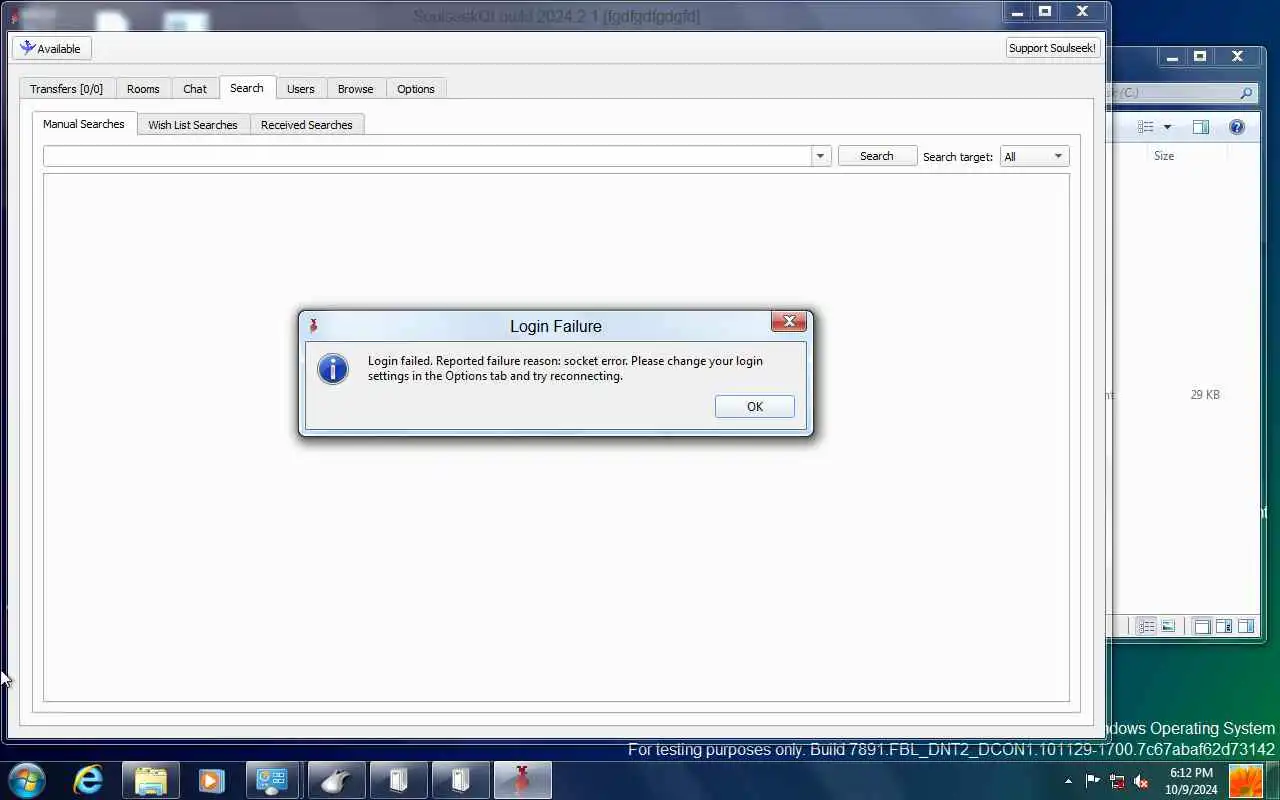Open the Transfers [0/0] tab
This screenshot has height=800, width=1280.
click(66, 89)
